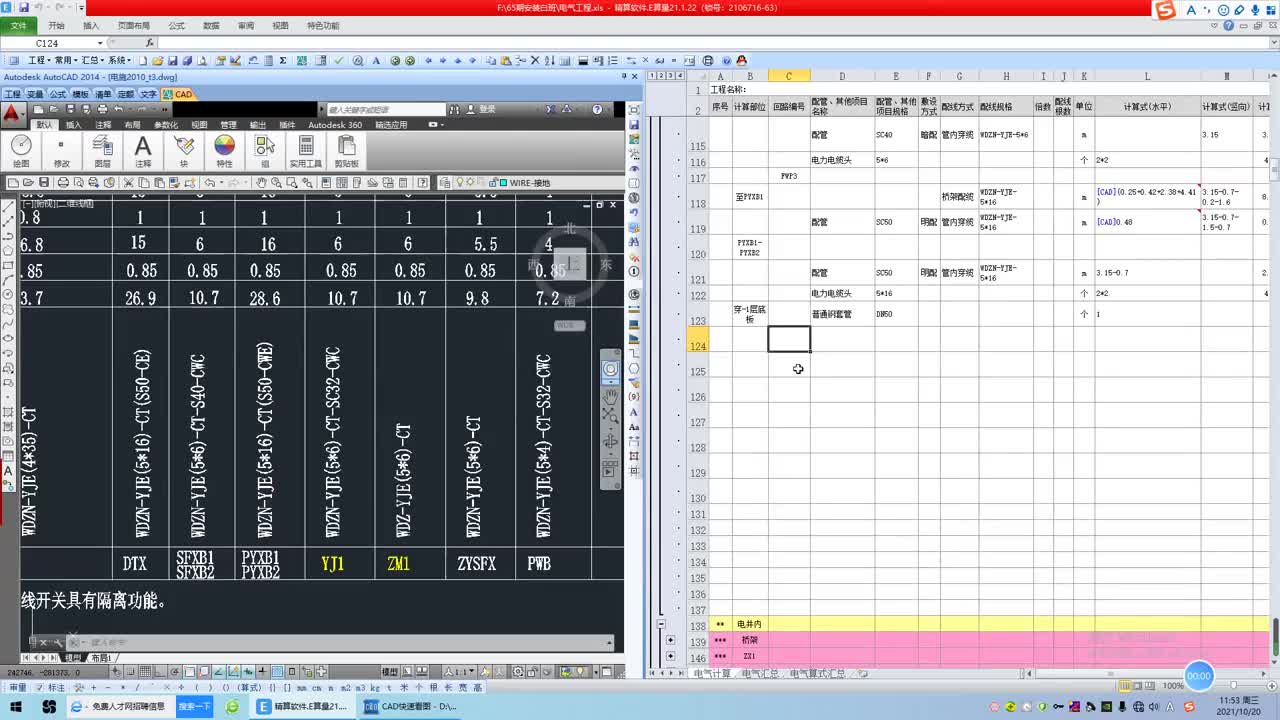Image resolution: width=1280 pixels, height=720 pixels.
Task: Open the 修改 (Modify) panel in AutoCAD
Action: click(62, 152)
